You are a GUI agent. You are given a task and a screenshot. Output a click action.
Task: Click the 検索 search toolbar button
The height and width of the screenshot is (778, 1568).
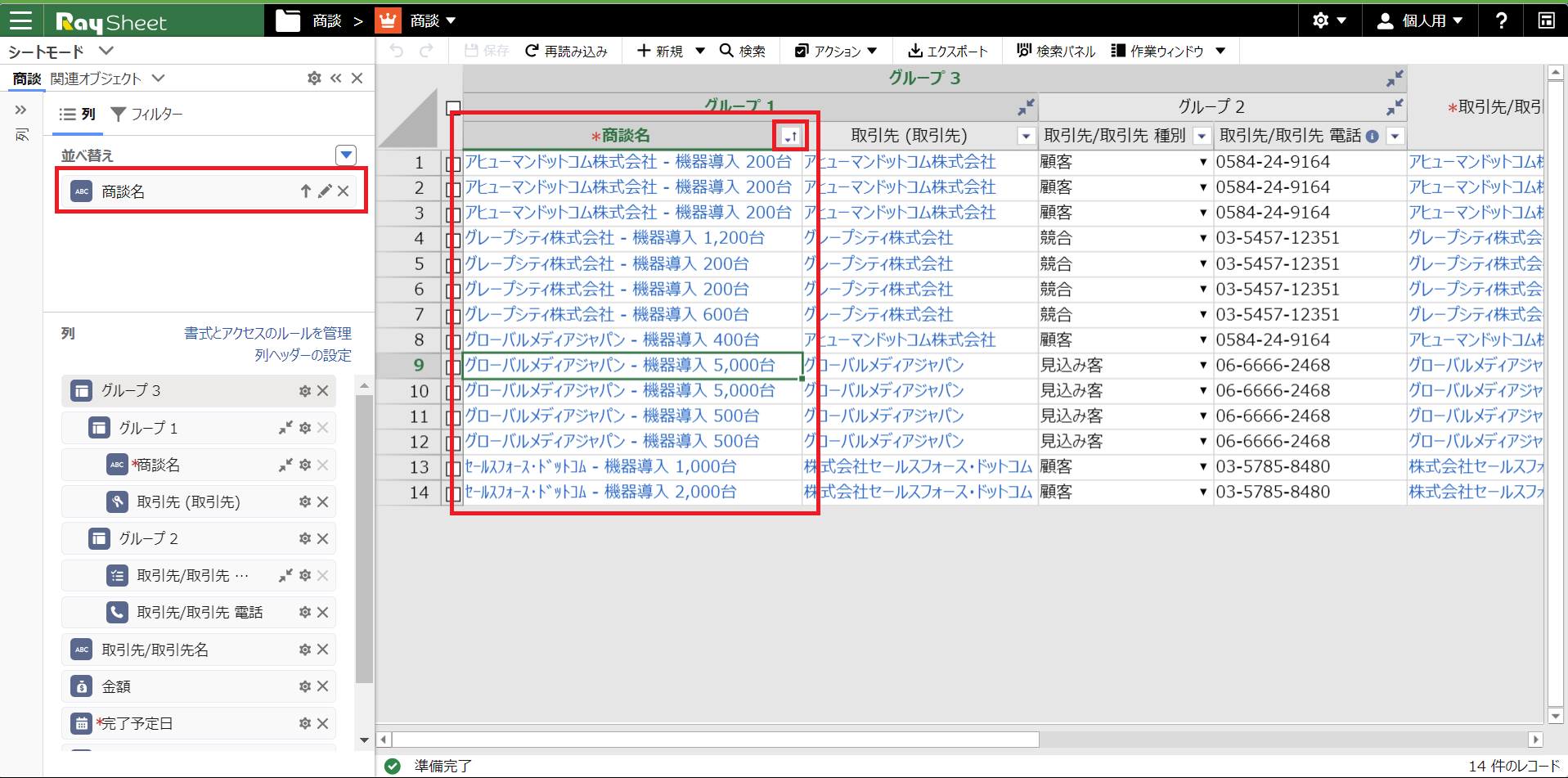pos(742,51)
